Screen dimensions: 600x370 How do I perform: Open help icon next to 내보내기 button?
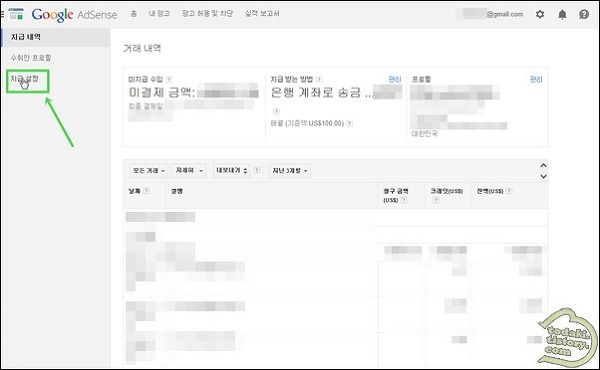tap(257, 170)
